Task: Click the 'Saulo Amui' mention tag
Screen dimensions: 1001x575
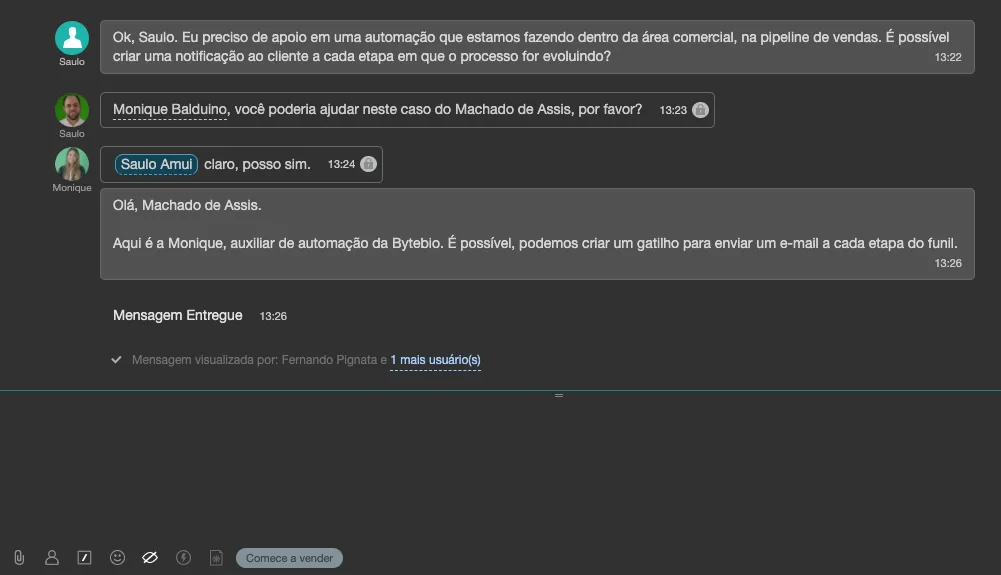Action: pos(156,164)
